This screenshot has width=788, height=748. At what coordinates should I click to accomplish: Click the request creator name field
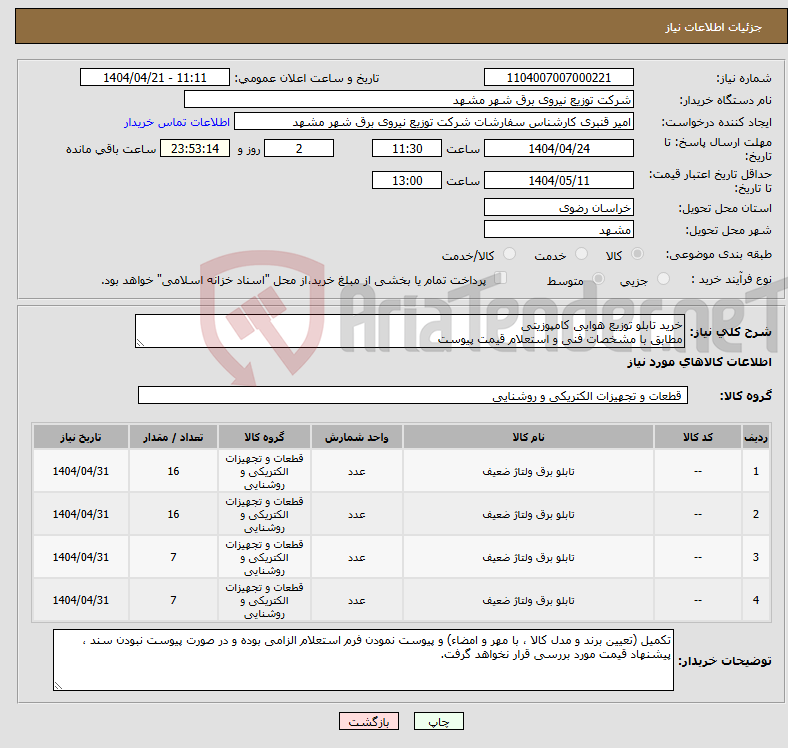point(434,122)
